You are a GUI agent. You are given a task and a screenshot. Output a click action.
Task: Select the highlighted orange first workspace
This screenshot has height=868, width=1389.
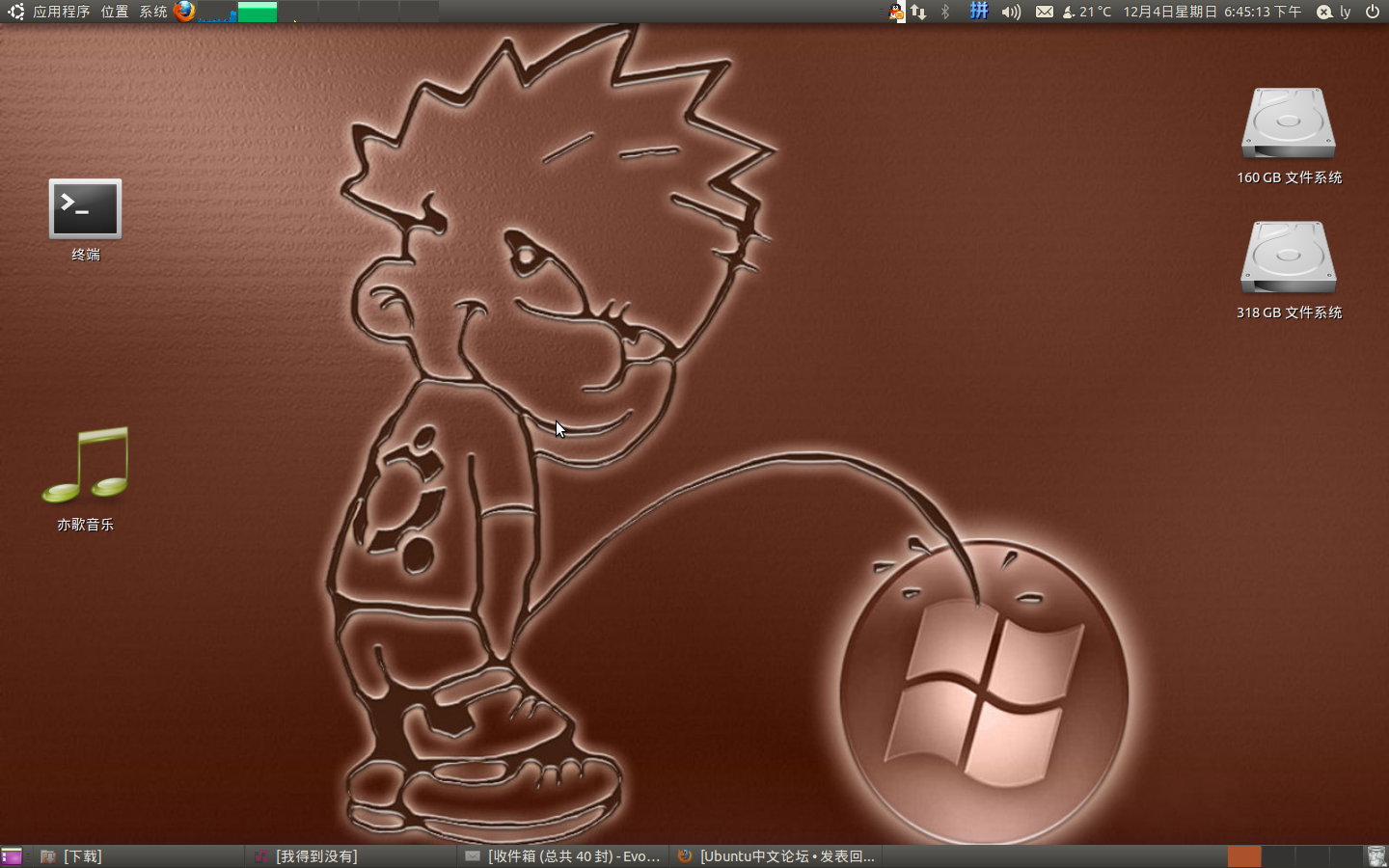point(1244,856)
